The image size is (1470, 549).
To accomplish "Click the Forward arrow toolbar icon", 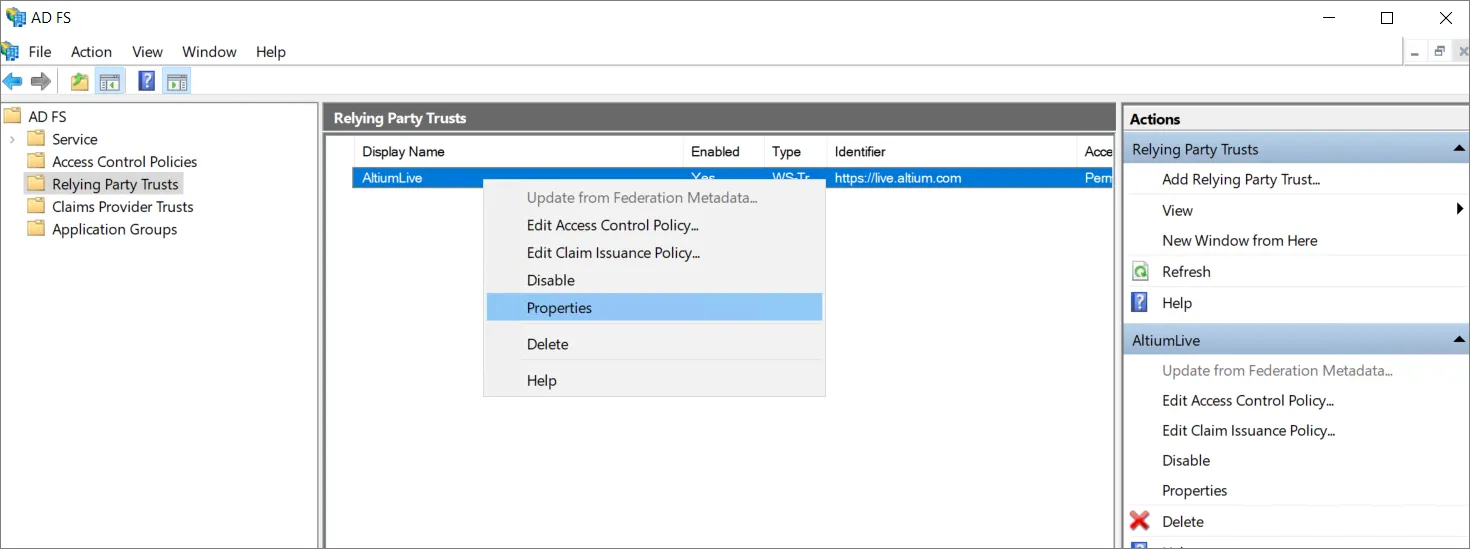I will [41, 82].
